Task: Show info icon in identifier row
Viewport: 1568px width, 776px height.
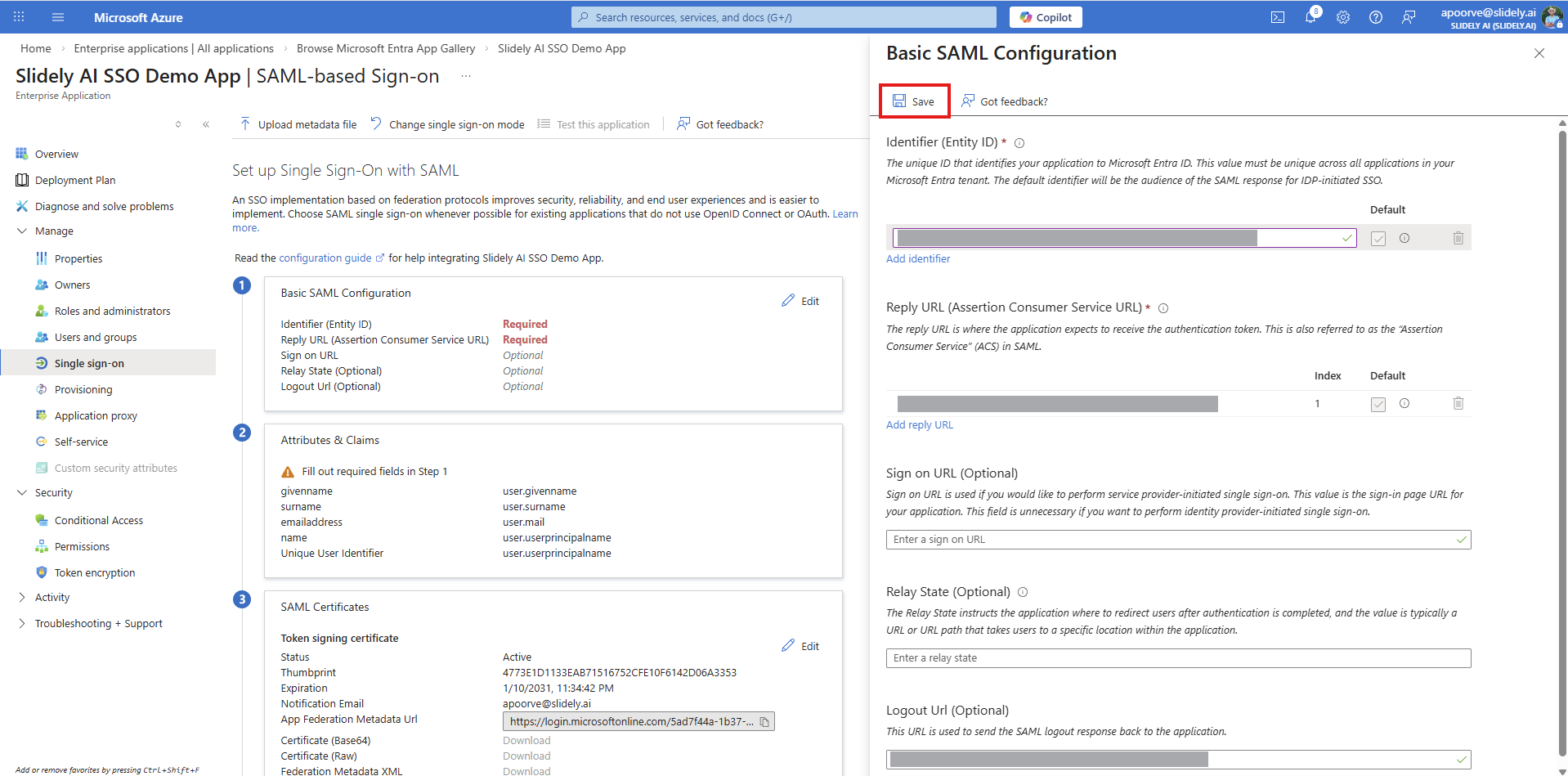Action: [x=1404, y=238]
